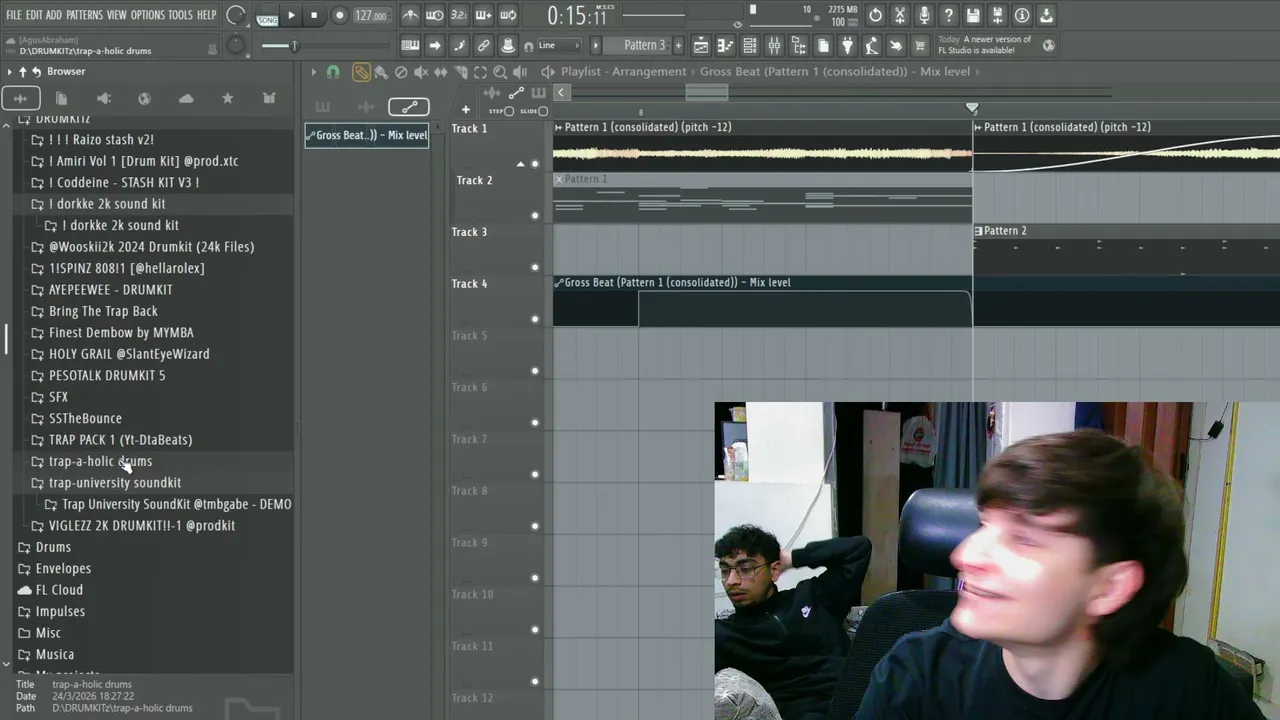Stop playback with the Stop button

pyautogui.click(x=314, y=15)
